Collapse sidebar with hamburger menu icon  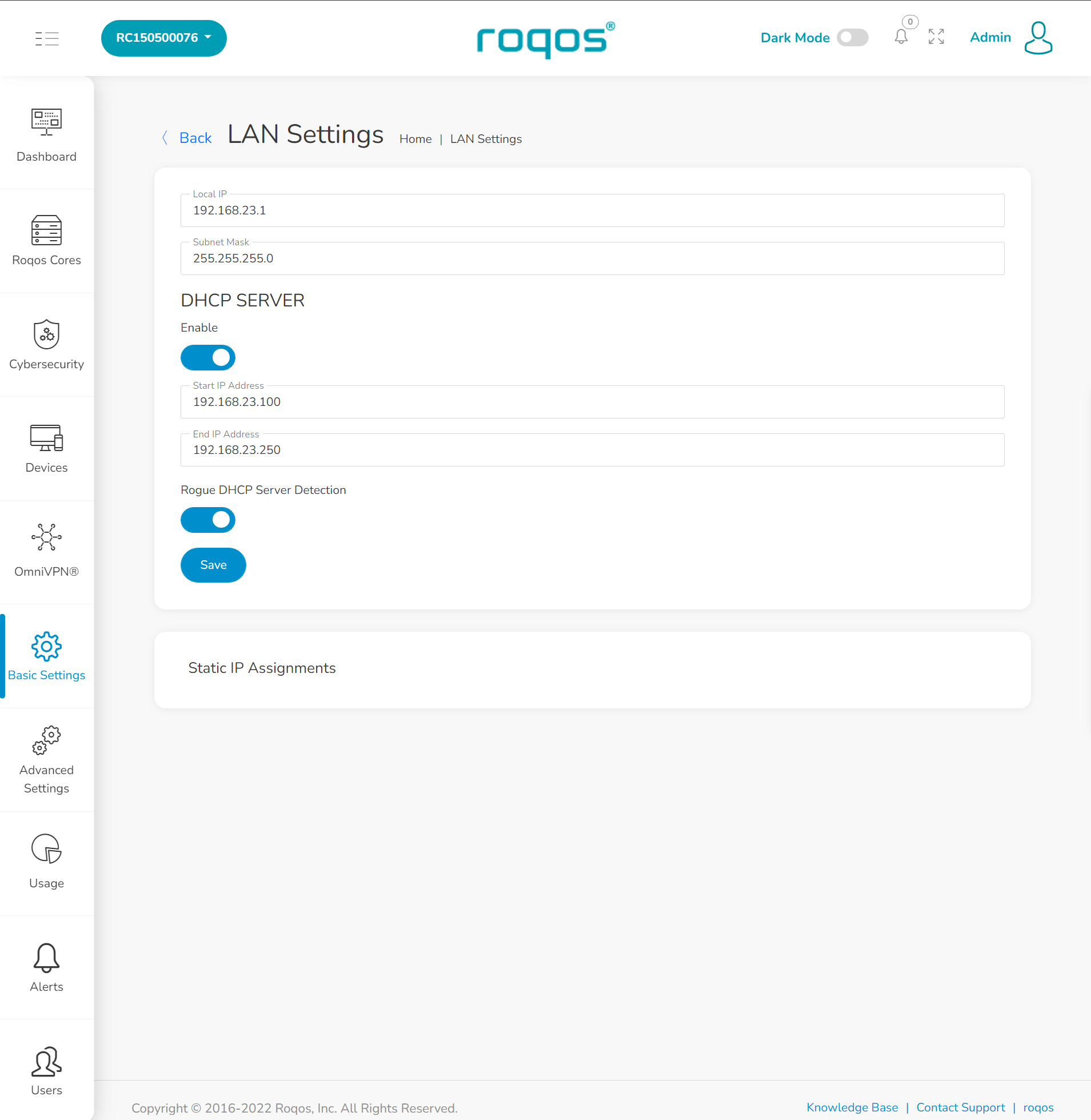[x=46, y=38]
